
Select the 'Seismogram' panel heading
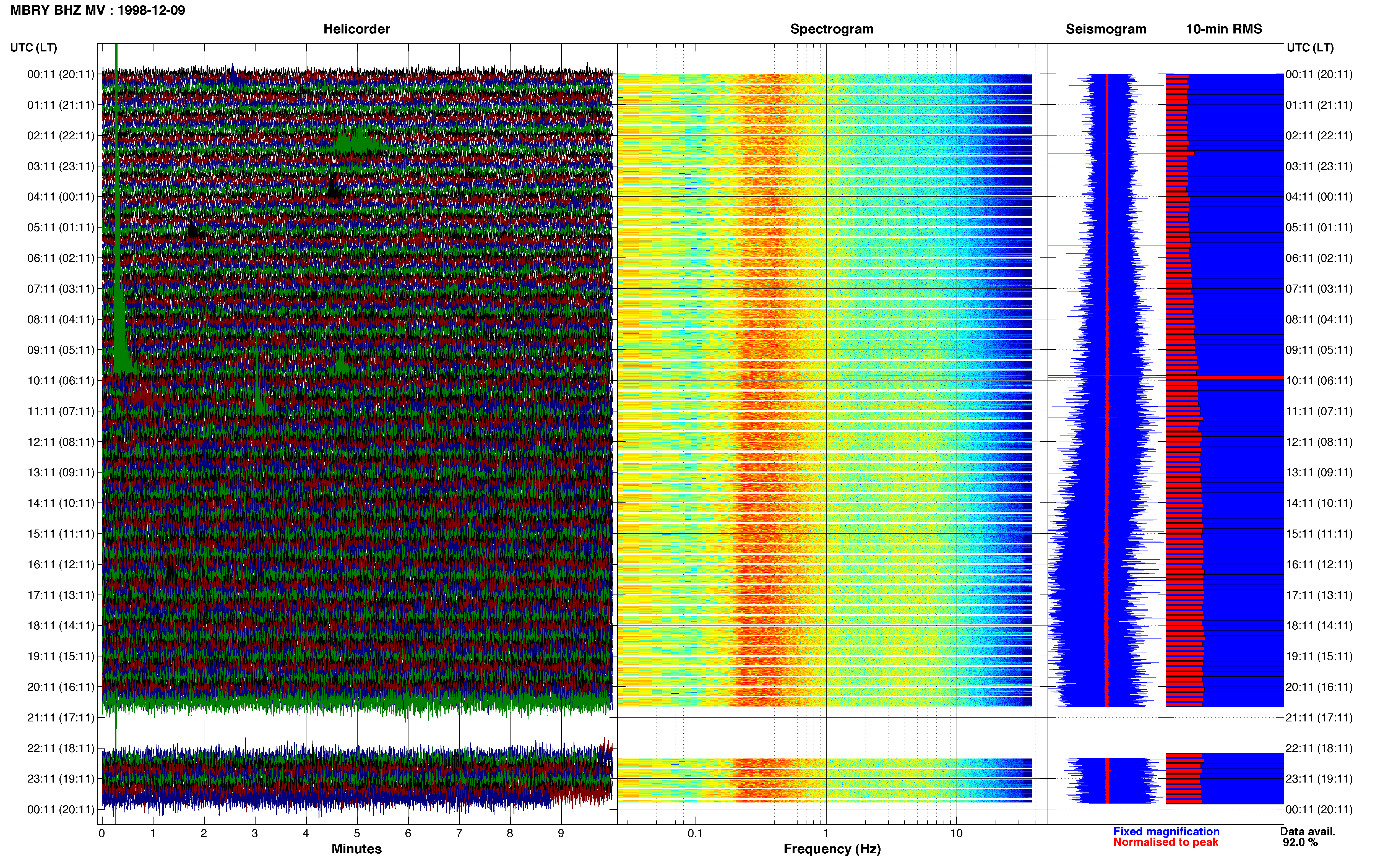[x=1106, y=29]
